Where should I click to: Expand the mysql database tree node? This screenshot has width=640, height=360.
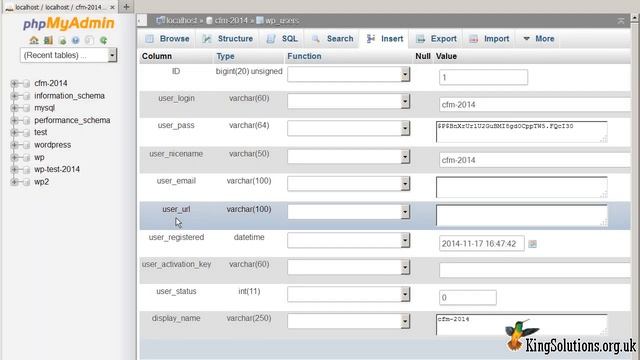click(14, 108)
